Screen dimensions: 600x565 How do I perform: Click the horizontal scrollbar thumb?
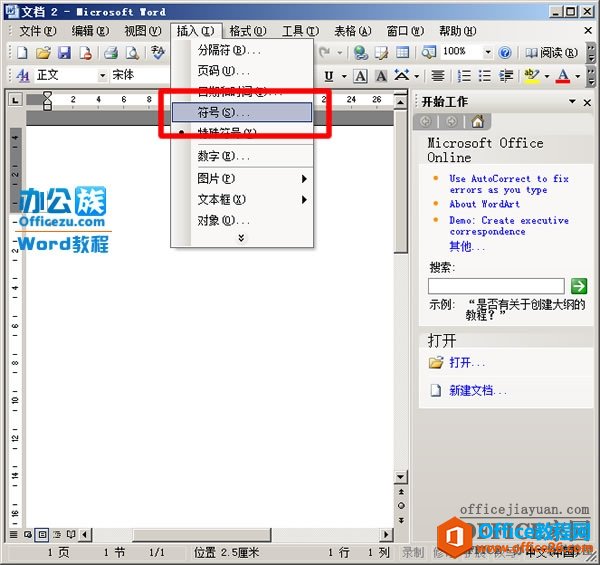click(202, 535)
